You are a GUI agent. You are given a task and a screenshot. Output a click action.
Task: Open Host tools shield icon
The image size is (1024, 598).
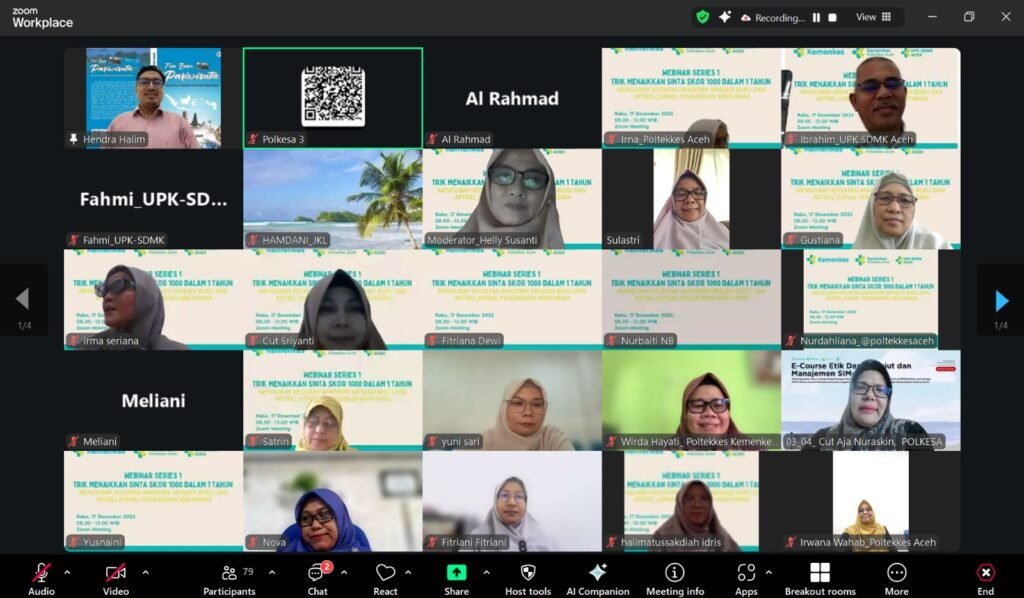click(x=528, y=574)
